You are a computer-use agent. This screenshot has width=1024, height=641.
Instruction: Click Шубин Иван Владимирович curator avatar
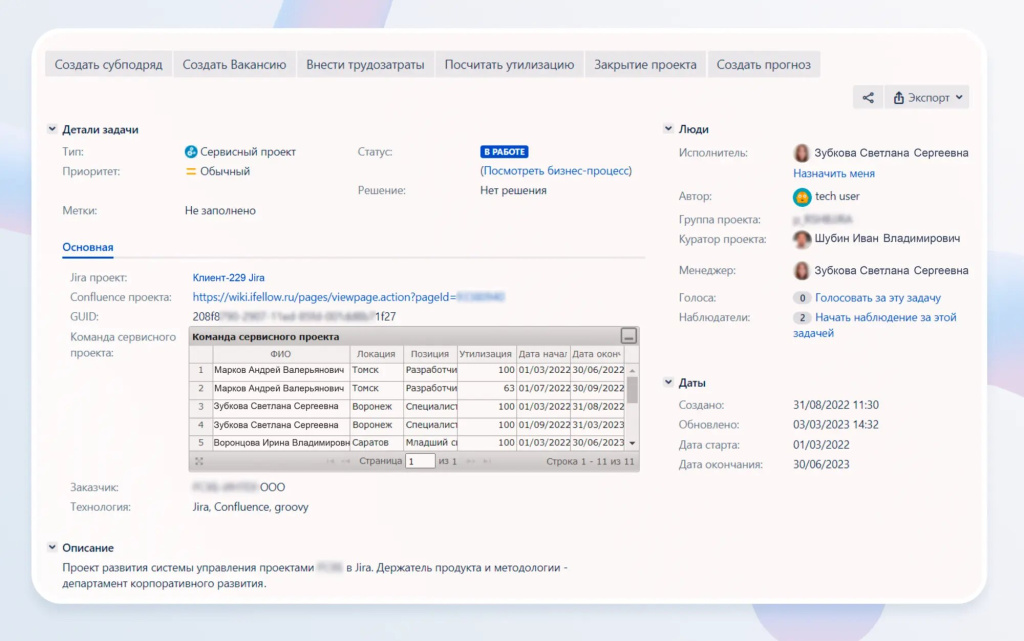tap(802, 239)
